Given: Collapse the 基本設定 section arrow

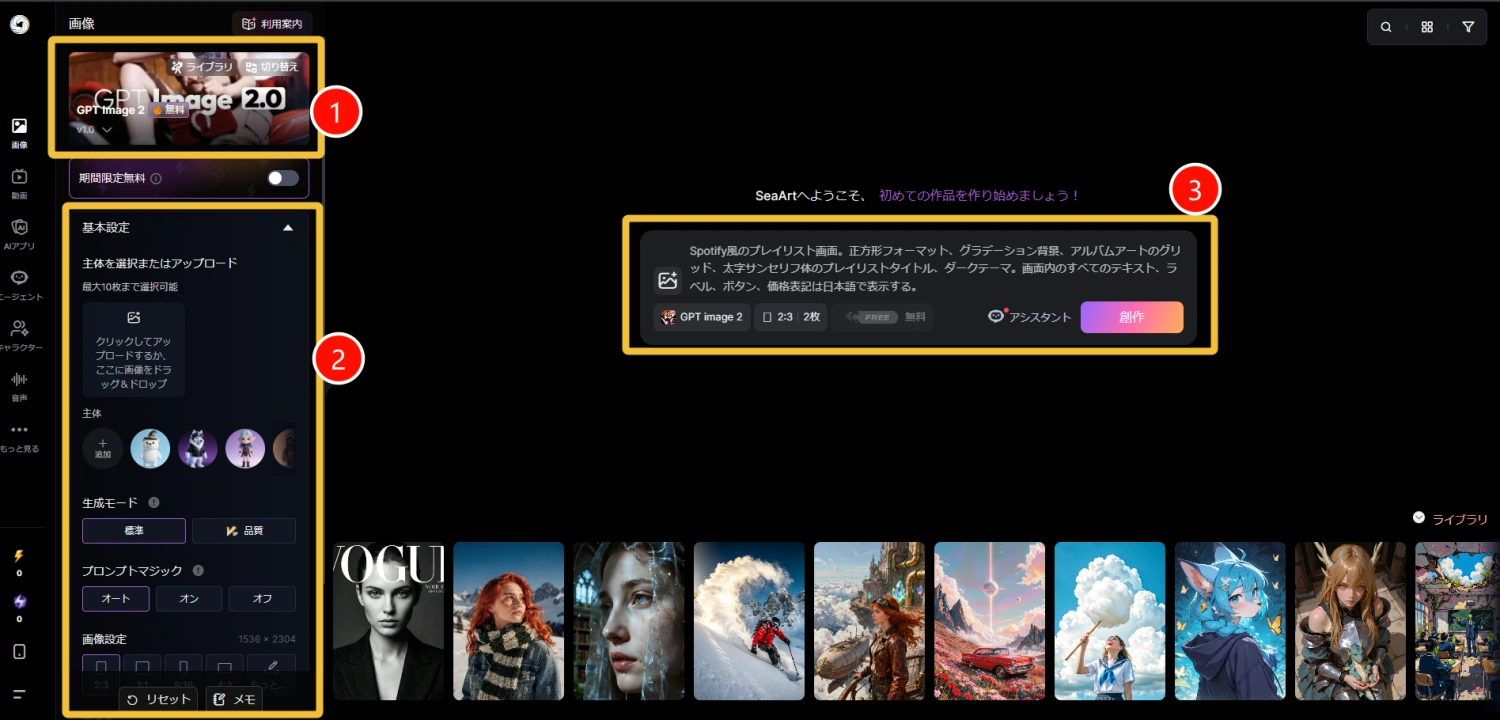Looking at the screenshot, I should coord(288,228).
